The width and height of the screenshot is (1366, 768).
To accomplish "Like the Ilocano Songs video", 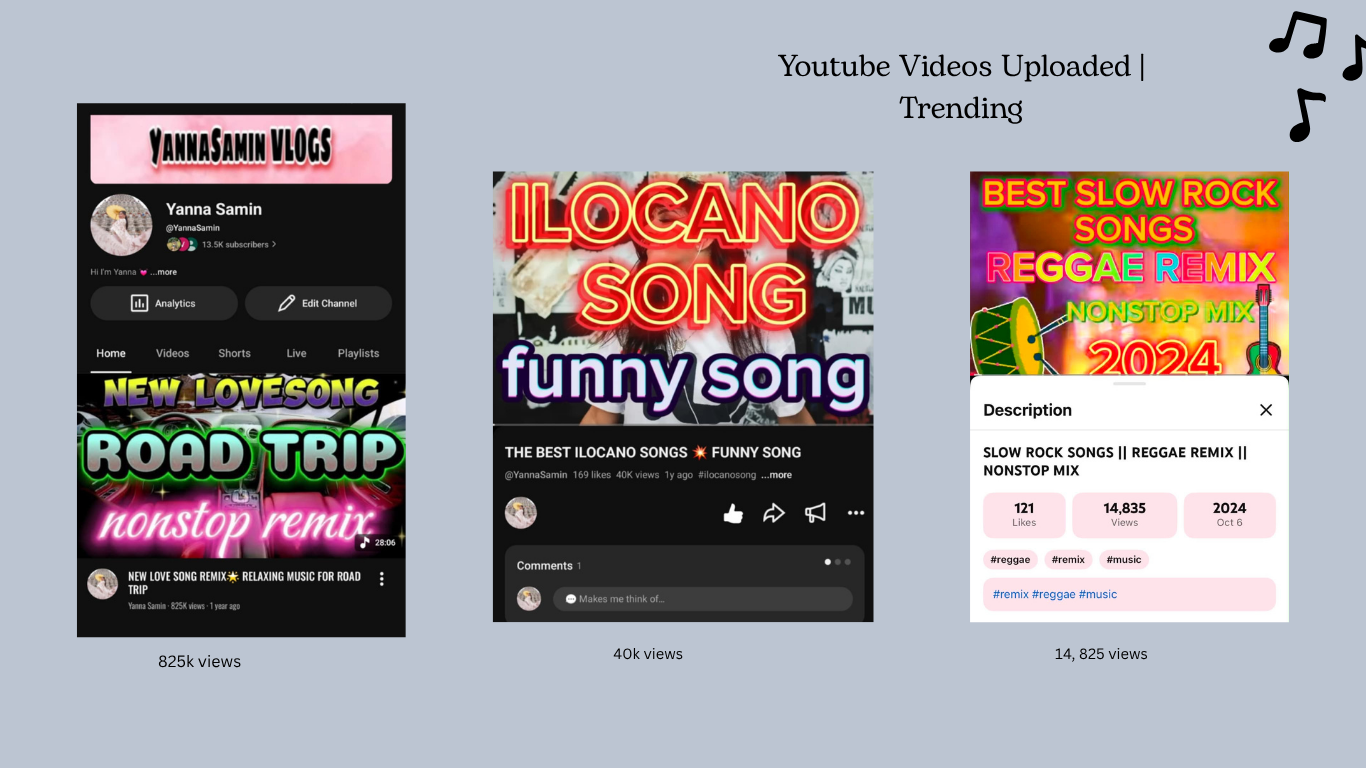I will (733, 513).
